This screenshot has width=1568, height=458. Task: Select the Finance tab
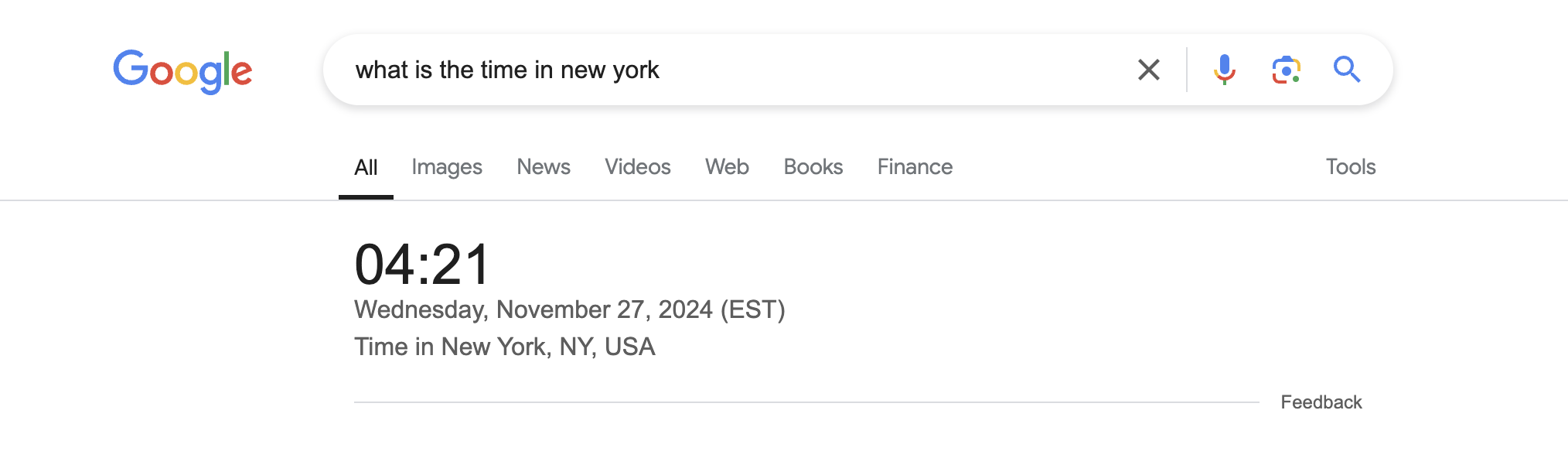pyautogui.click(x=915, y=167)
